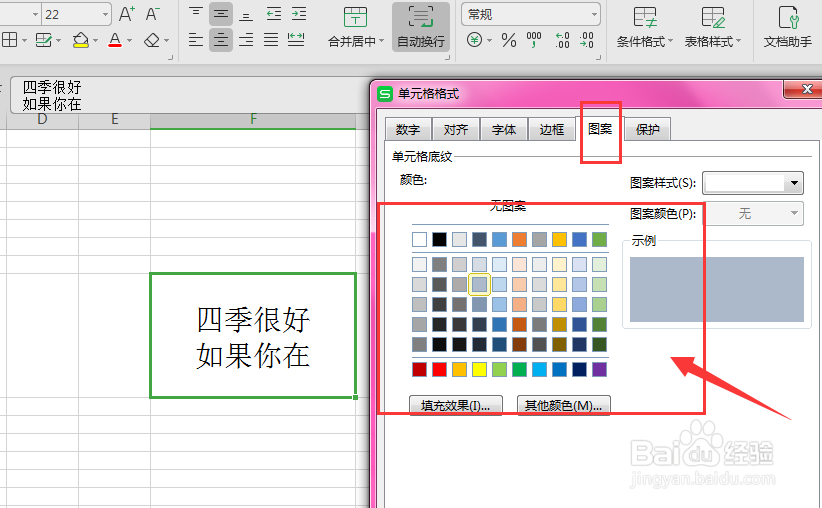Viewport: 822px width, 508px height.
Task: Open the 常规 number format dropdown
Action: pyautogui.click(x=594, y=14)
